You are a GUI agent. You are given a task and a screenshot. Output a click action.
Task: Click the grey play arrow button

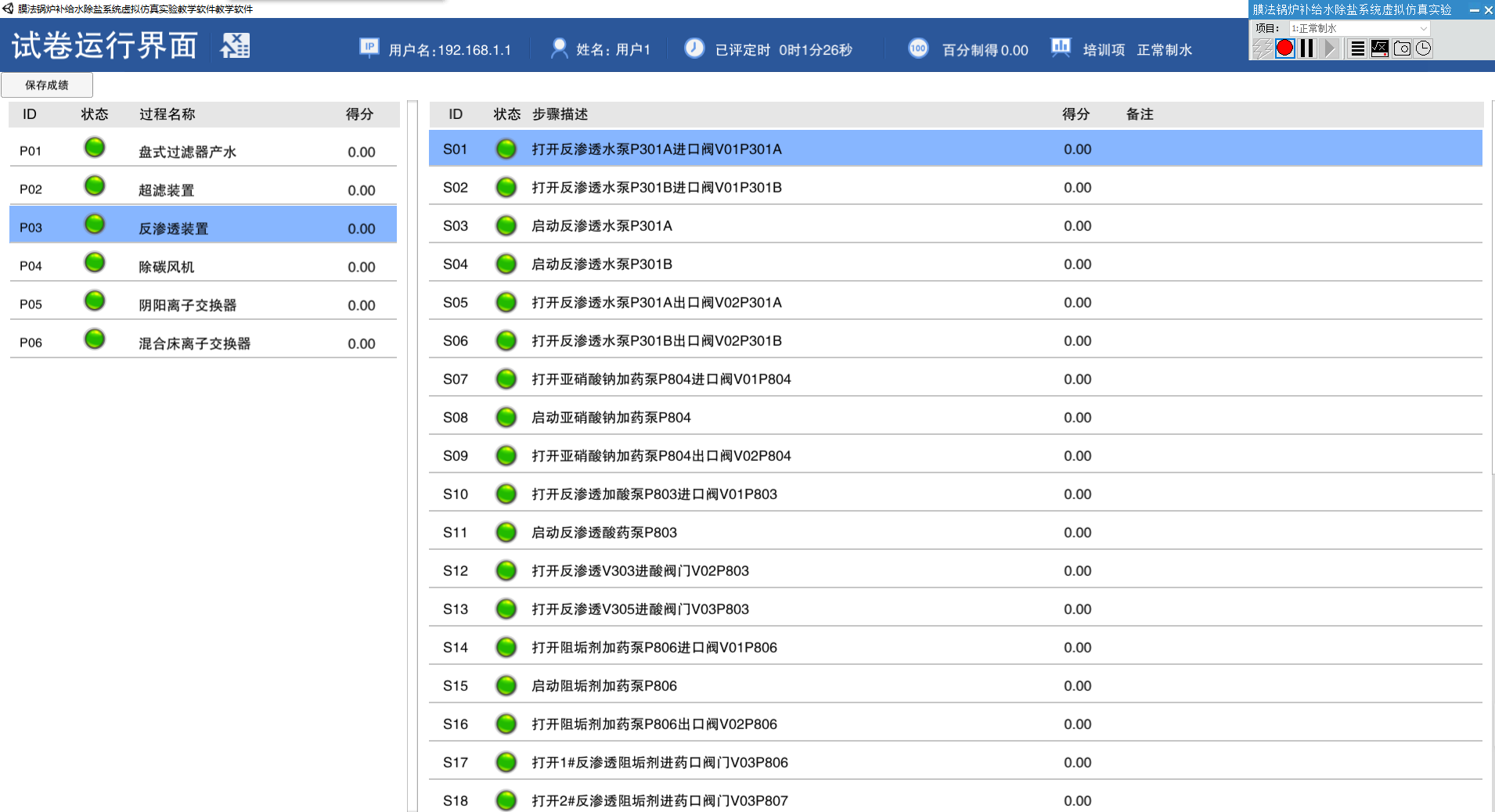[x=1329, y=49]
